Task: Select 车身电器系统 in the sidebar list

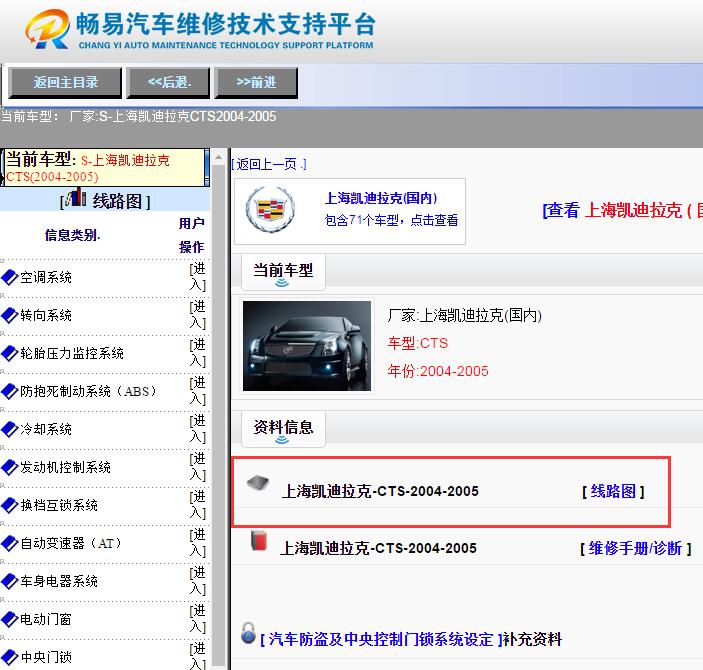Action: 59,582
